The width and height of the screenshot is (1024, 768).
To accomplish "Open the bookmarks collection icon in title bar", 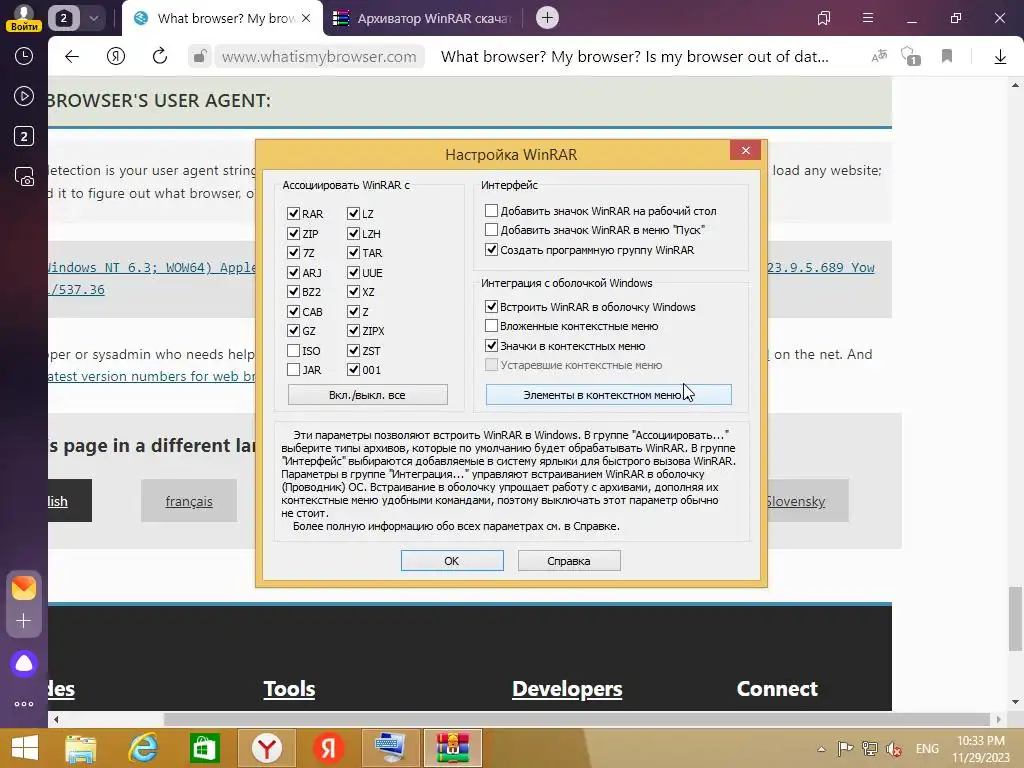I will point(824,18).
